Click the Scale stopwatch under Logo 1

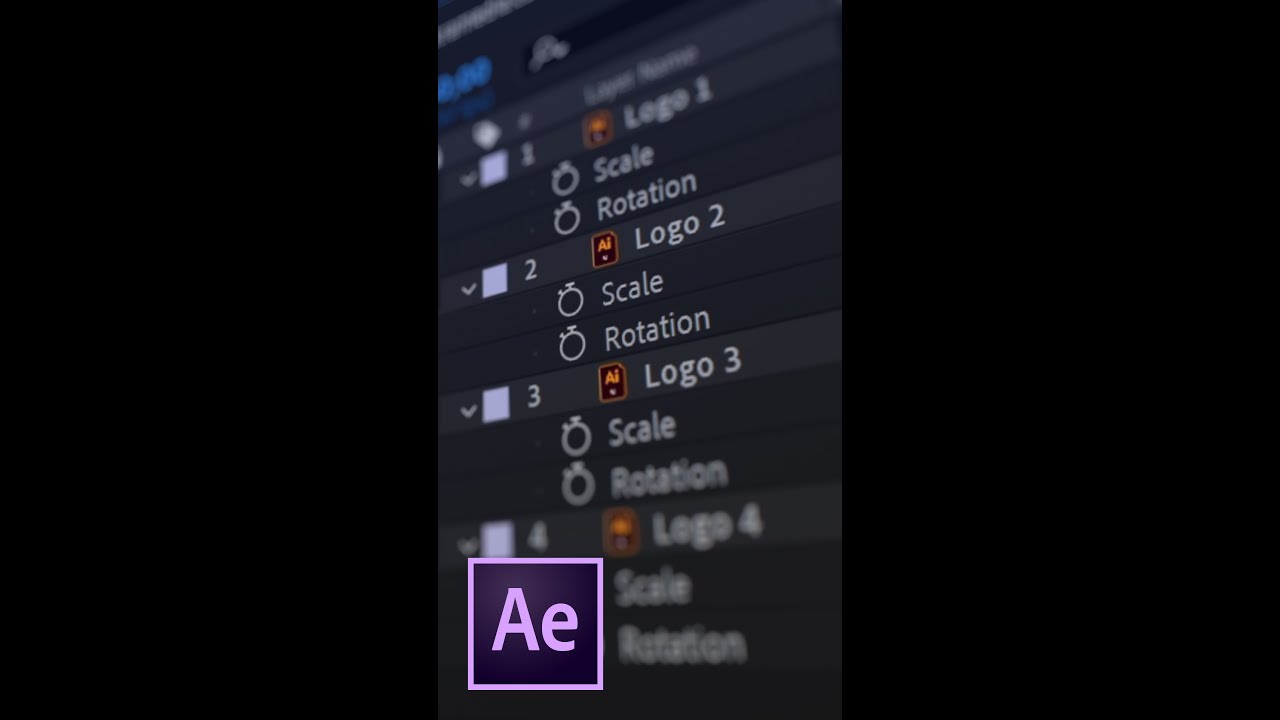(x=565, y=179)
